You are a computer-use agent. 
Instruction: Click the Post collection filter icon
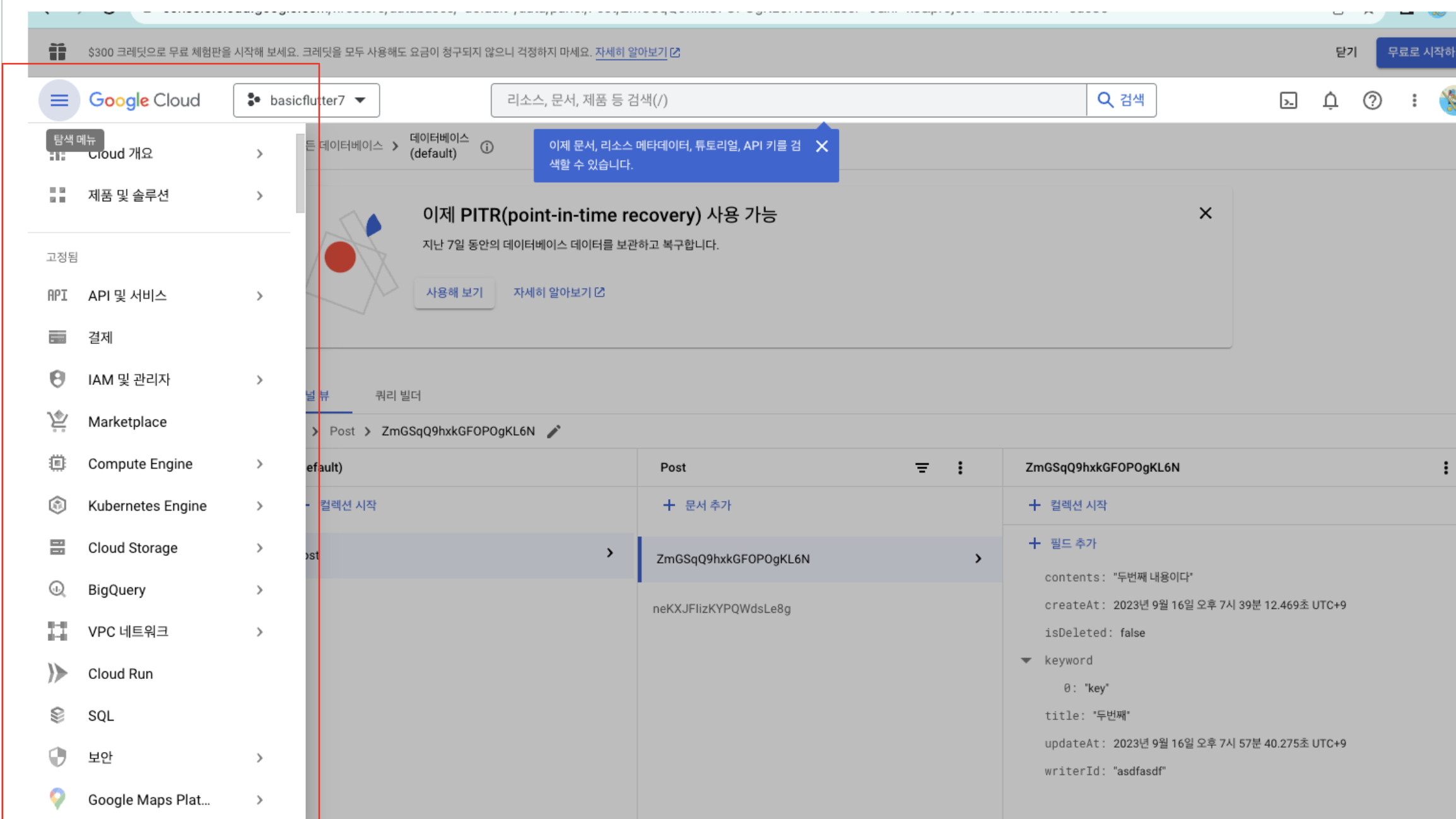tap(922, 468)
